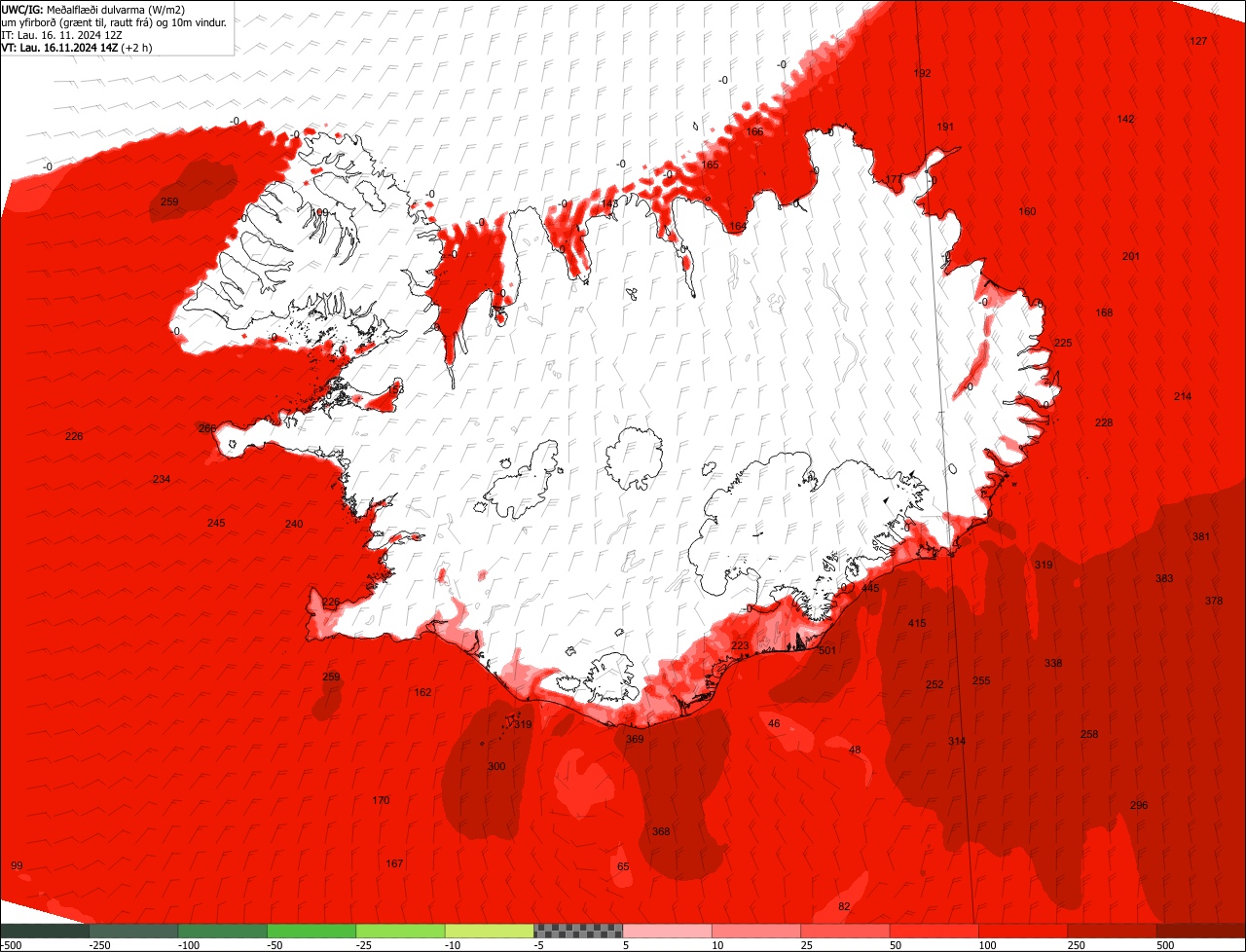Viewport: 1246px width, 952px height.
Task: Click the bright green legend swatch between -50 and -25
Action: coord(311,931)
